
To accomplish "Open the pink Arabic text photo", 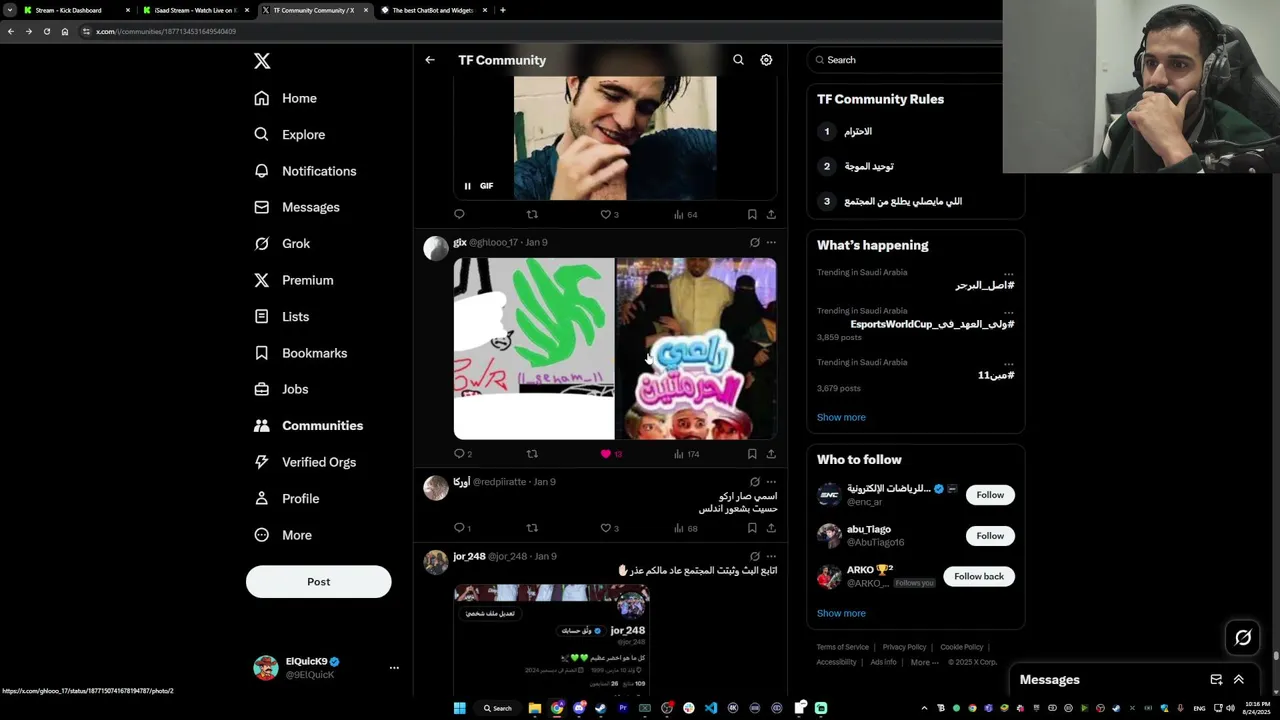I will (x=697, y=349).
